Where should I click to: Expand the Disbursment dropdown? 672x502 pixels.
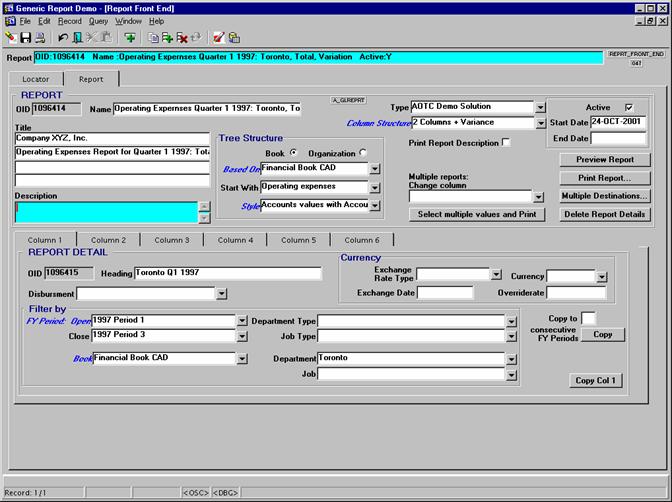pos(221,294)
